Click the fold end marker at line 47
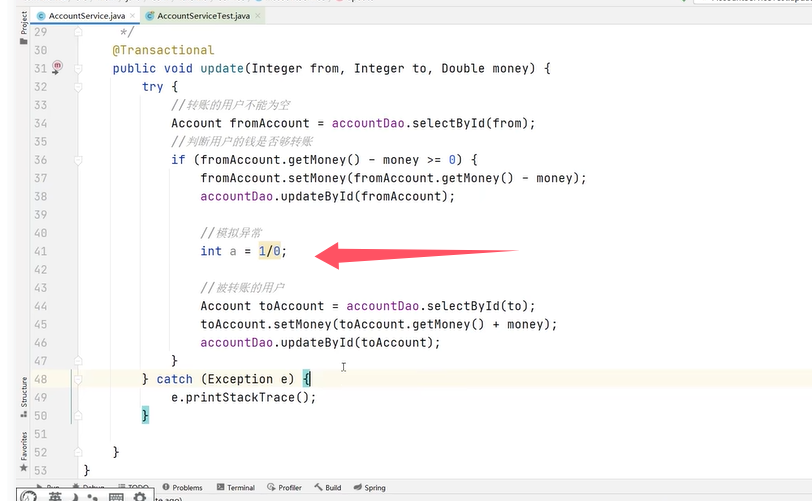 click(78, 361)
